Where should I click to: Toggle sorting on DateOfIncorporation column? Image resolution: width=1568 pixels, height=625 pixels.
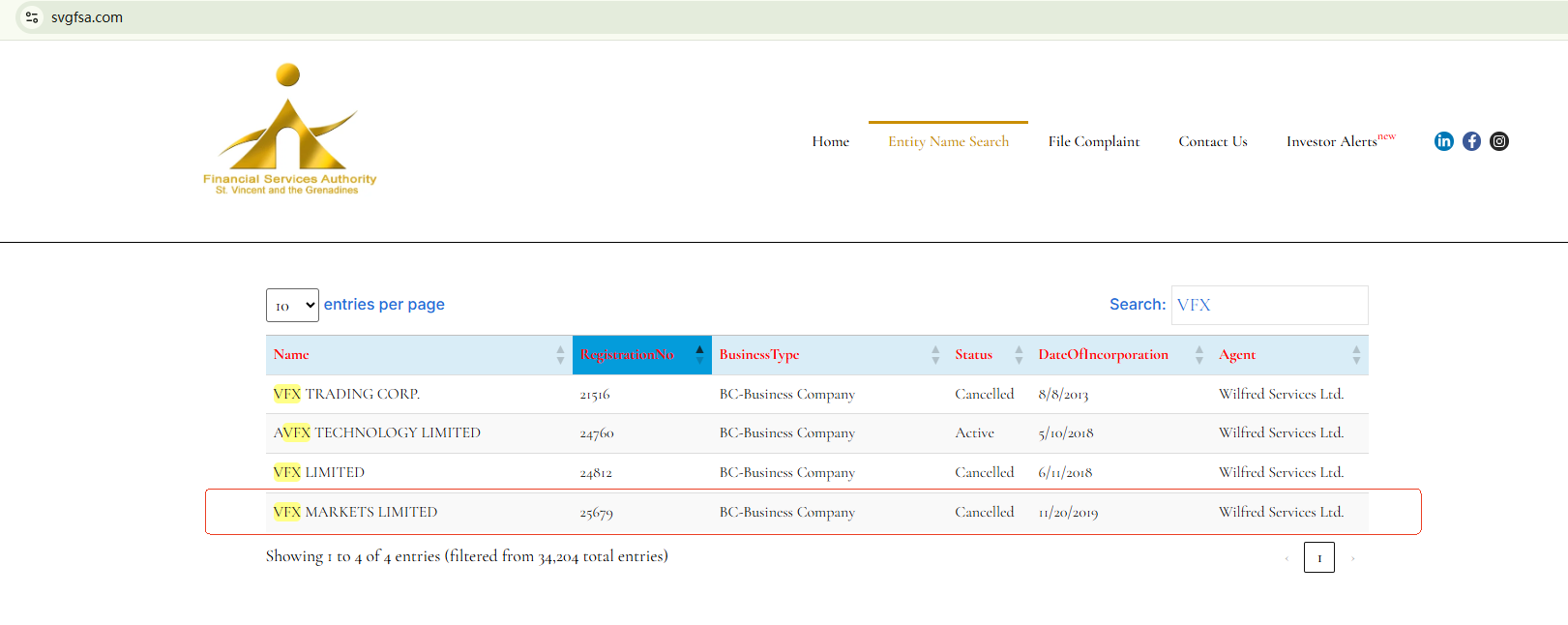coord(1103,355)
